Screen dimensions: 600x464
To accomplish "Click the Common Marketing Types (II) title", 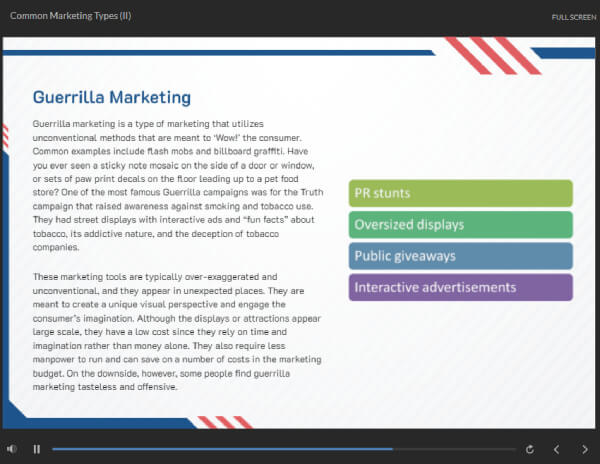I will (x=70, y=16).
